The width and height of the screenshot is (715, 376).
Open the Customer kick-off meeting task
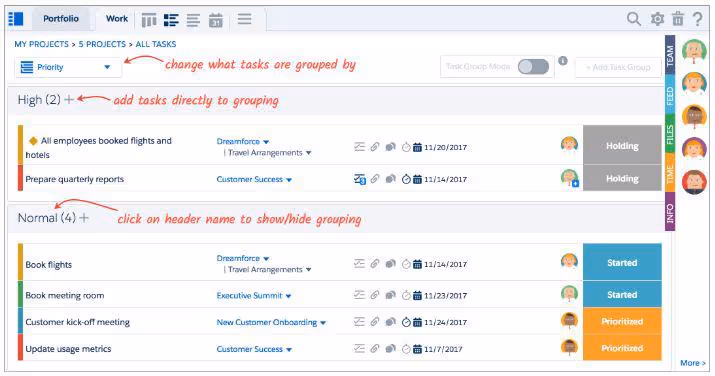[x=78, y=322]
